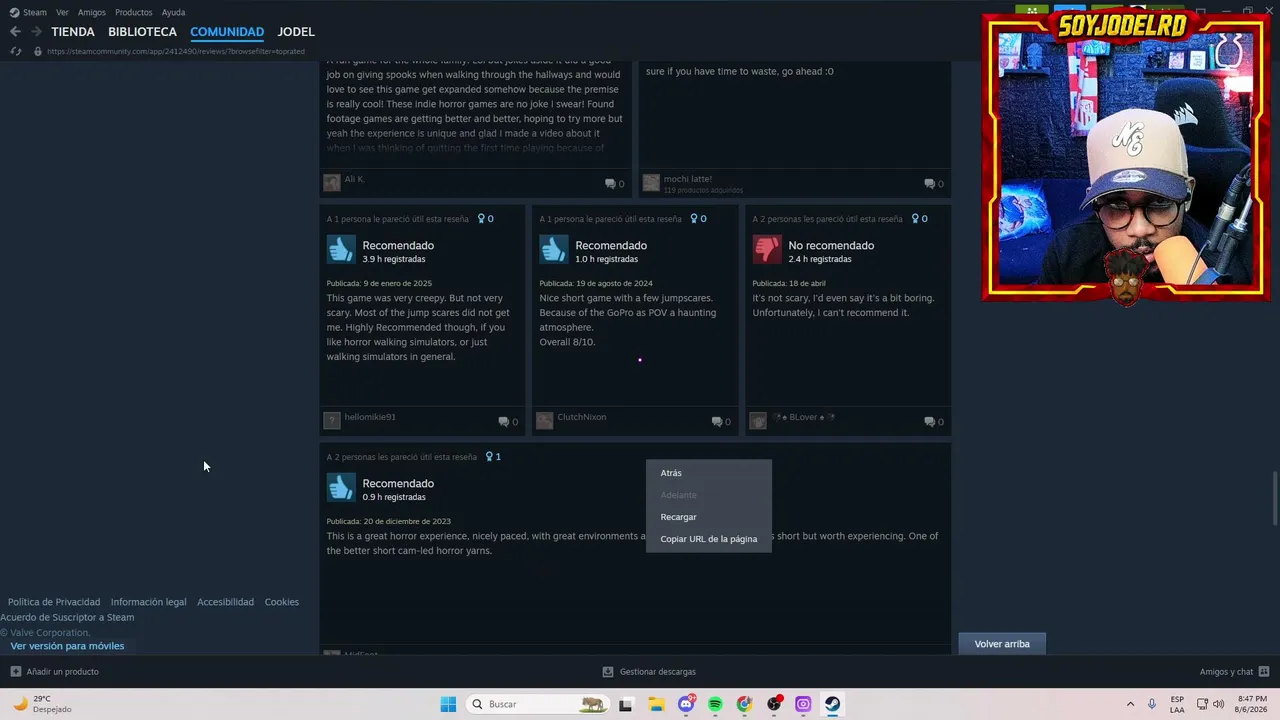
Task: Click the taskbar volume icon
Action: click(1218, 704)
